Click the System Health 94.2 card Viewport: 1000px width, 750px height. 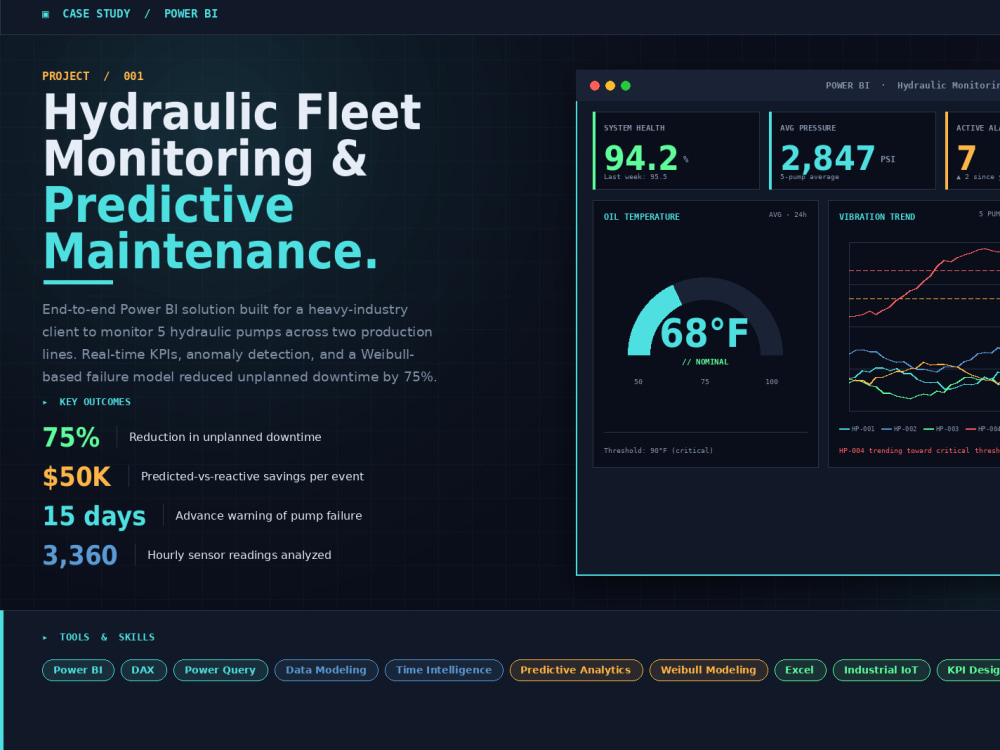(x=676, y=151)
